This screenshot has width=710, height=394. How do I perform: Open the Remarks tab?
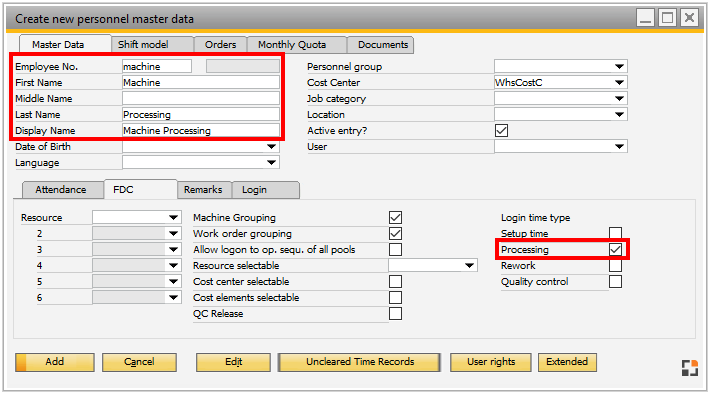pyautogui.click(x=204, y=190)
